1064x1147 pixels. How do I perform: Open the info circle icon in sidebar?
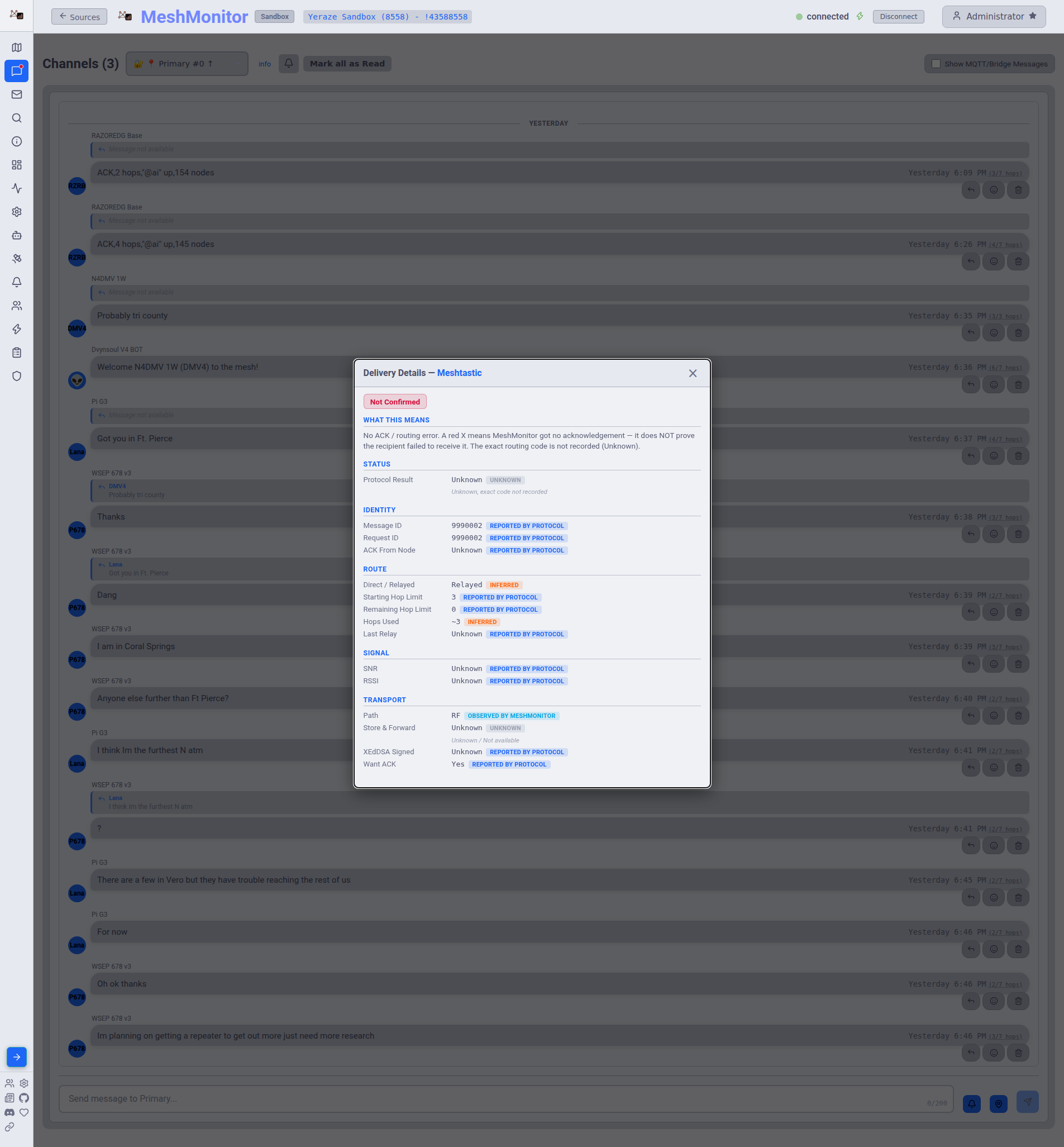coord(17,142)
